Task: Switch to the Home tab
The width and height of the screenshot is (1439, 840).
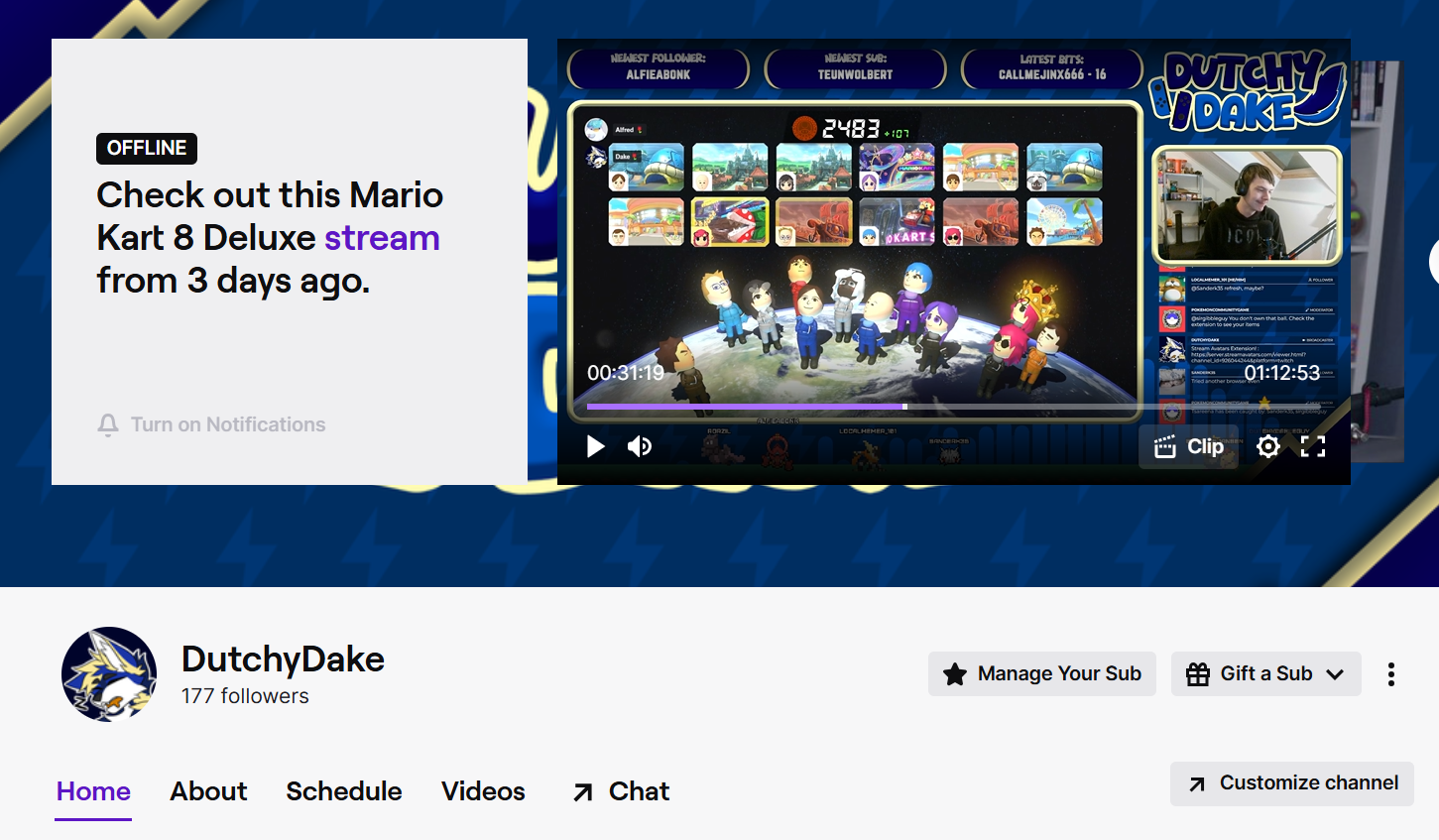Action: 93,791
